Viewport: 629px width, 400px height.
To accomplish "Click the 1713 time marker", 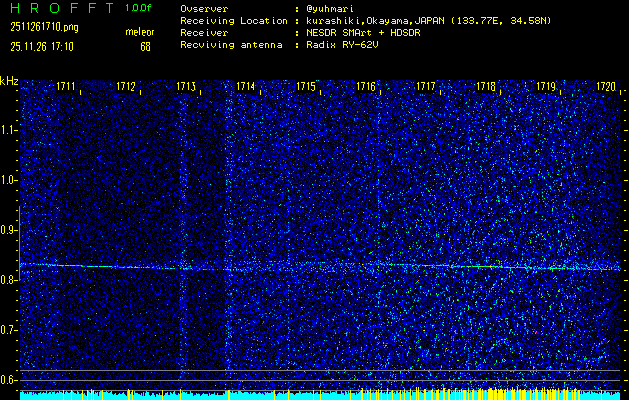I will (x=186, y=86).
